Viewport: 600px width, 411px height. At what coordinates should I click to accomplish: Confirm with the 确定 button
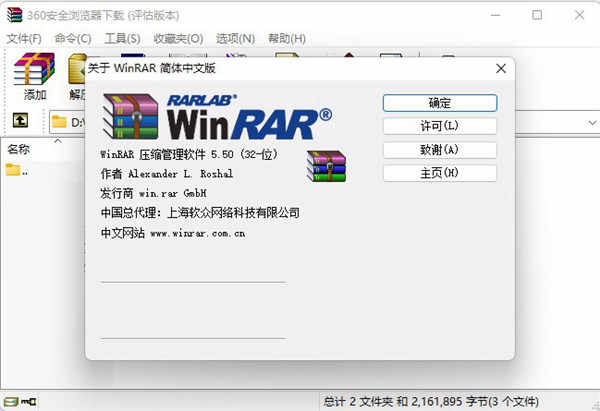pyautogui.click(x=440, y=103)
